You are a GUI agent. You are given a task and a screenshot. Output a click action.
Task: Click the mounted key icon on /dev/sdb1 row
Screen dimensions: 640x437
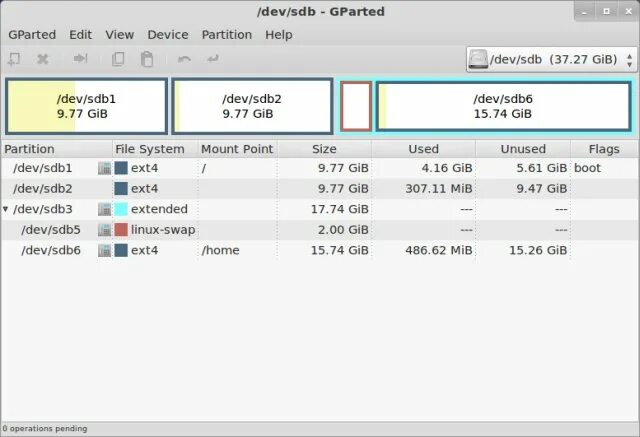[x=104, y=168]
